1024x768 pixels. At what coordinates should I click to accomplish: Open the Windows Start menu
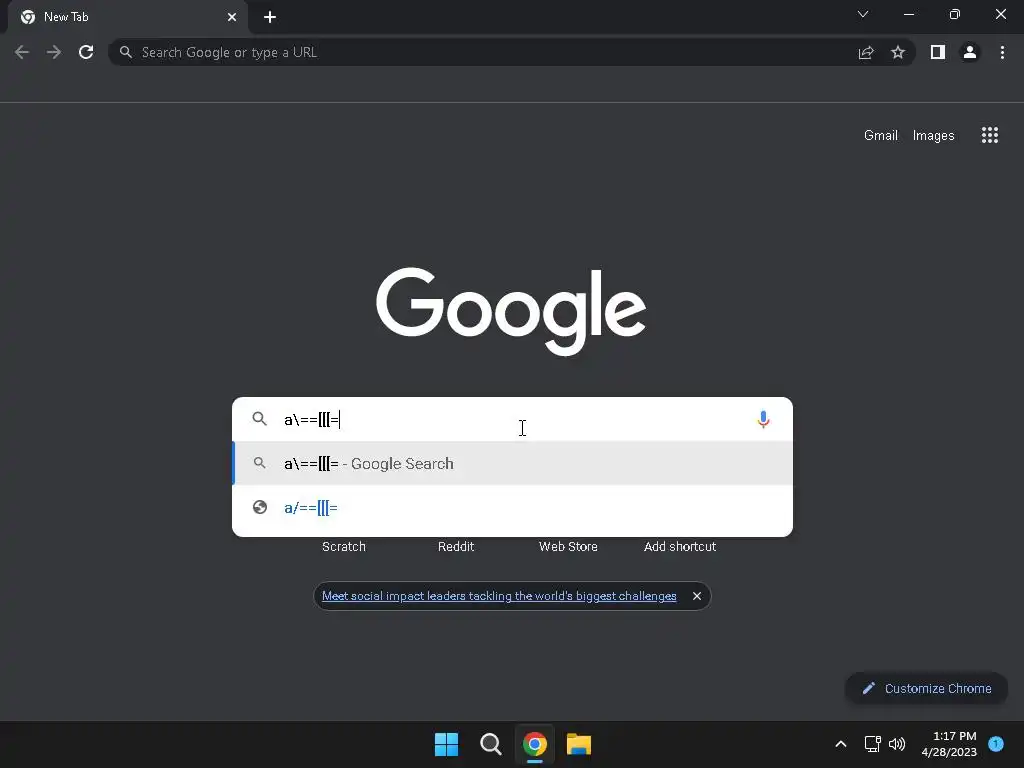click(447, 744)
